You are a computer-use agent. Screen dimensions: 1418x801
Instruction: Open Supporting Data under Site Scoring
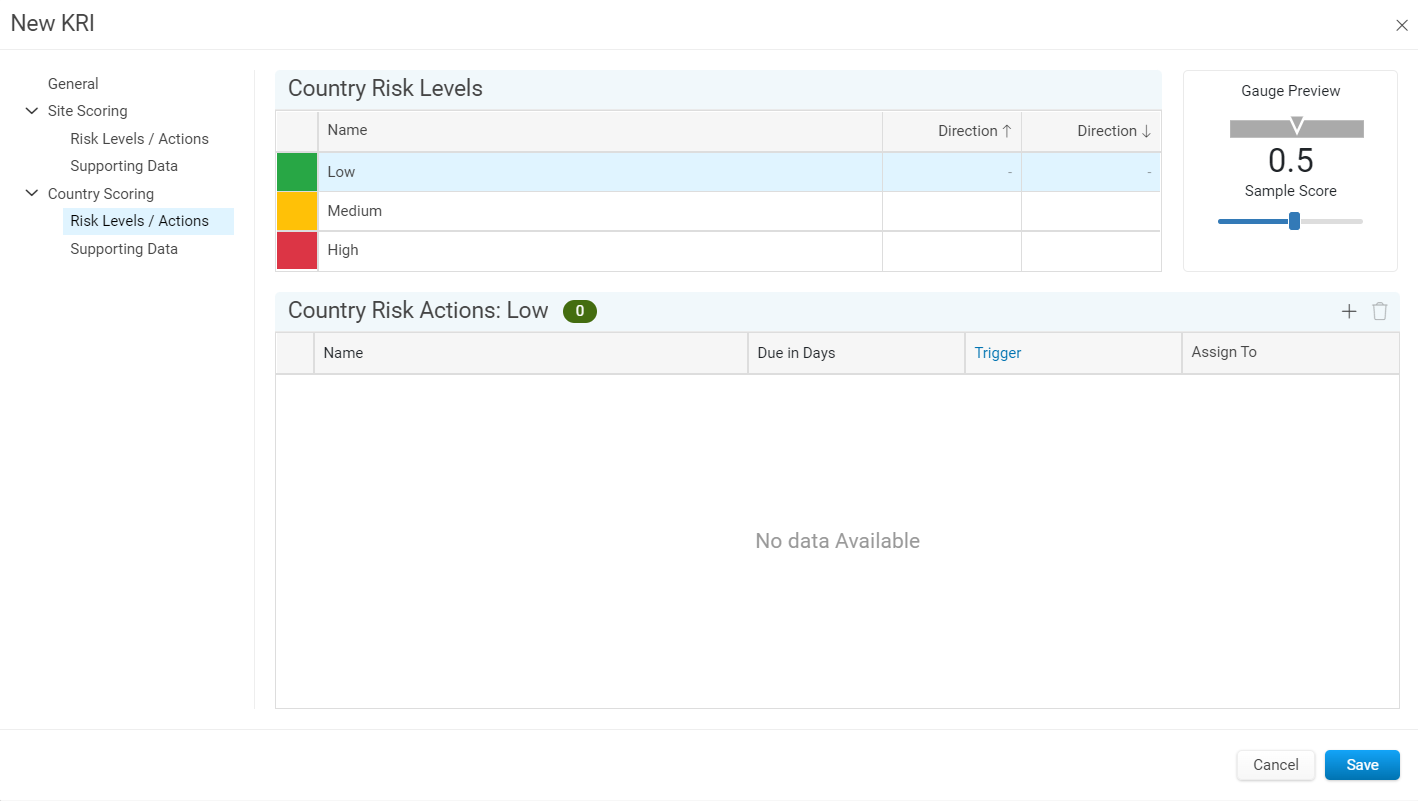(x=124, y=166)
